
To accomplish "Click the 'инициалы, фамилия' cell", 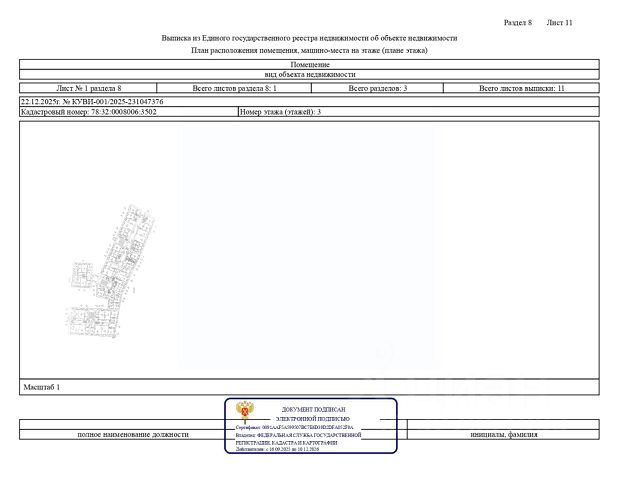I will (503, 434).
